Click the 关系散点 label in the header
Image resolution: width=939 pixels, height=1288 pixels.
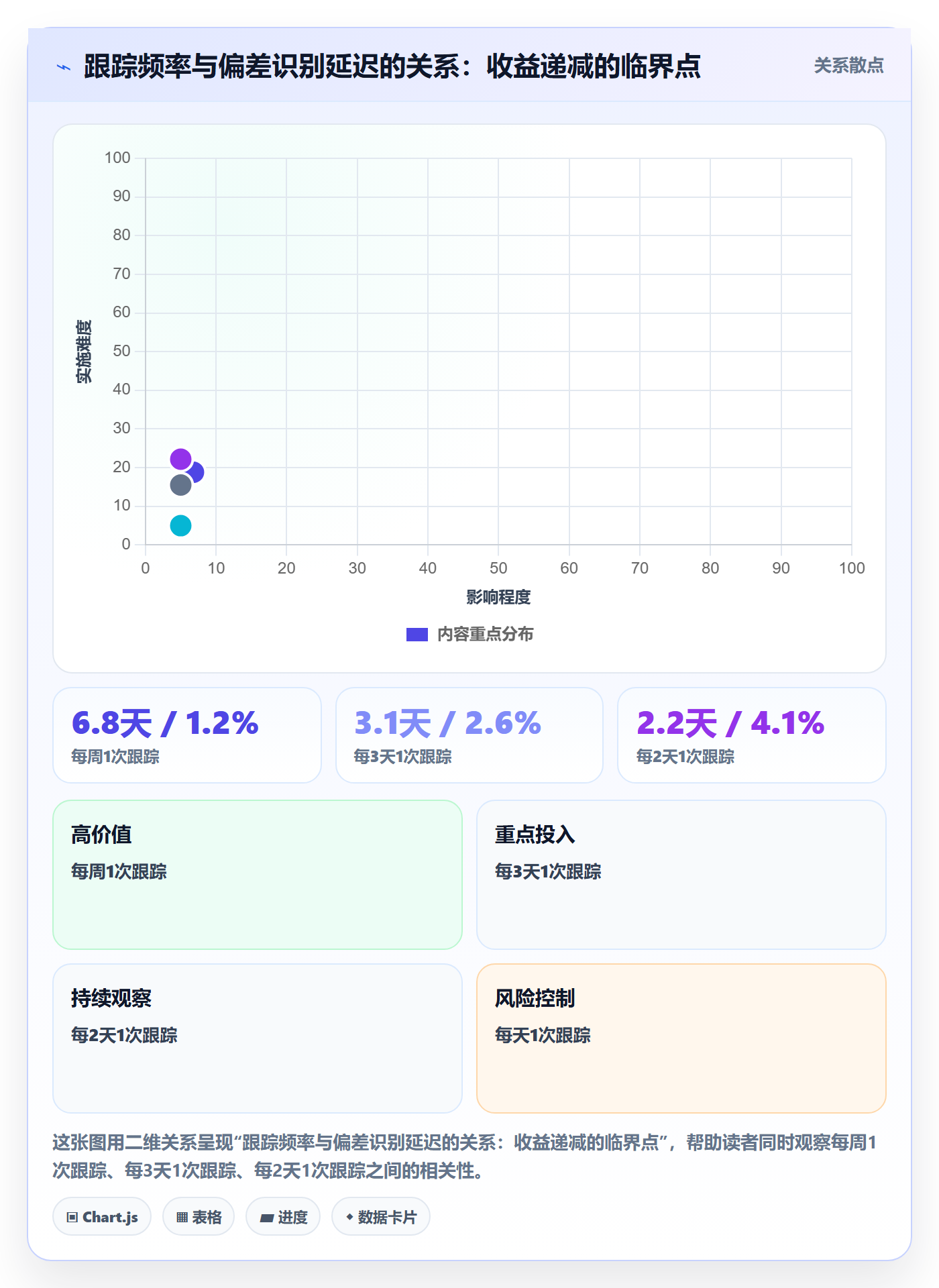(x=848, y=66)
